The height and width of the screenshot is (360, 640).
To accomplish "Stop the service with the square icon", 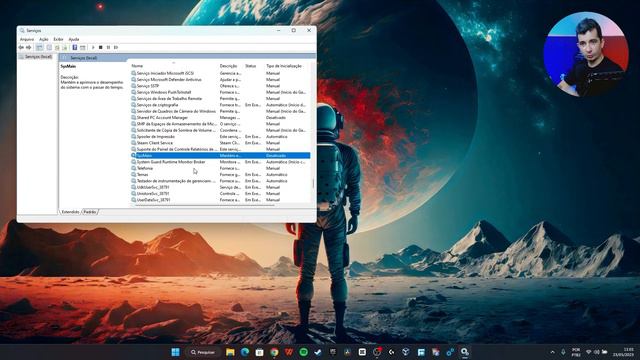I will coord(100,47).
